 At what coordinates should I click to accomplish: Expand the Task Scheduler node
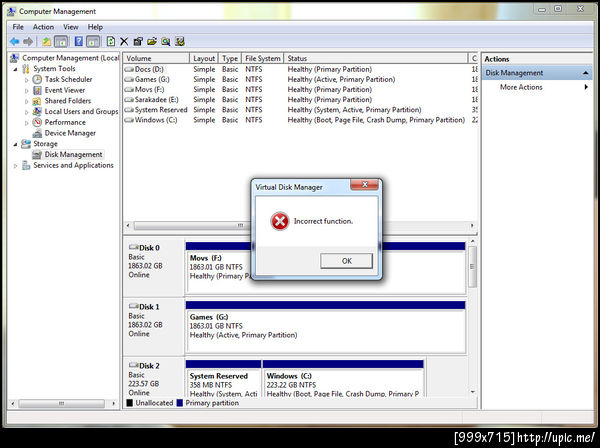point(26,80)
